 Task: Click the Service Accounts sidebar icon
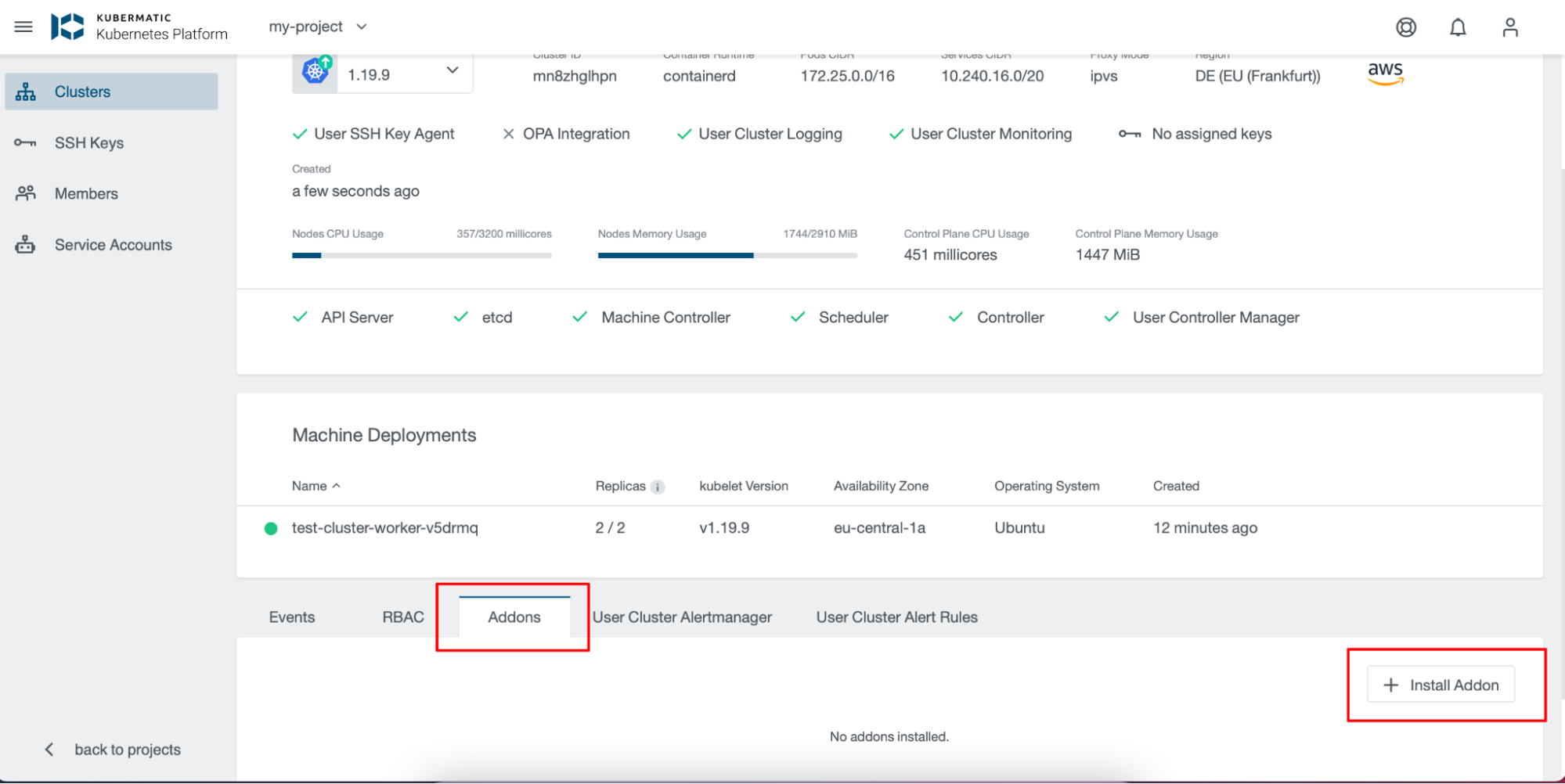(25, 244)
